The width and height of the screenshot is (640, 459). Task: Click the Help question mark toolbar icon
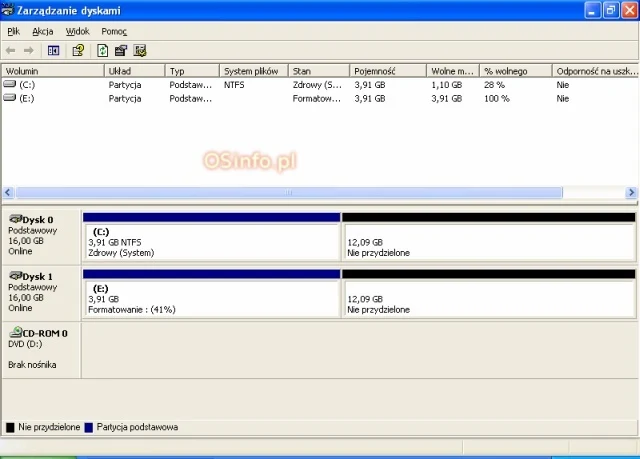78,50
